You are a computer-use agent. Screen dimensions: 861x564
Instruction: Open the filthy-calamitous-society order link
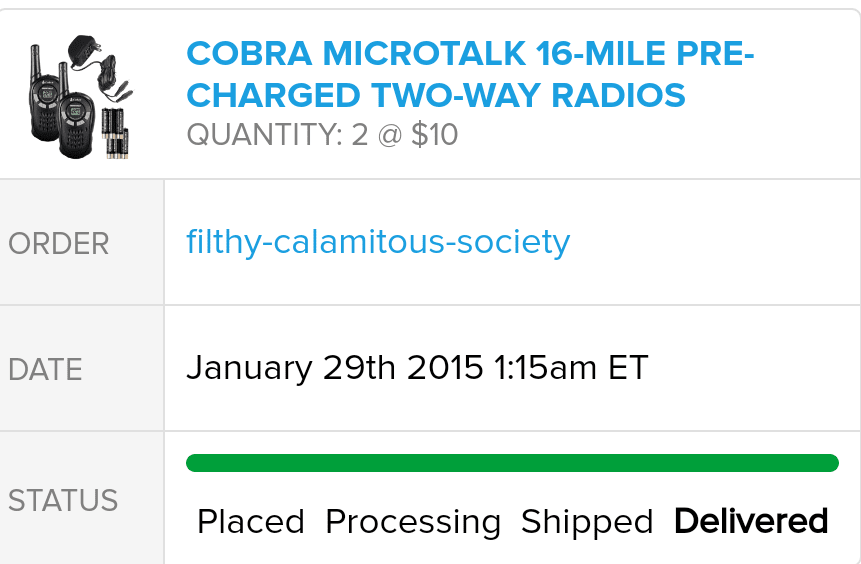click(x=378, y=241)
